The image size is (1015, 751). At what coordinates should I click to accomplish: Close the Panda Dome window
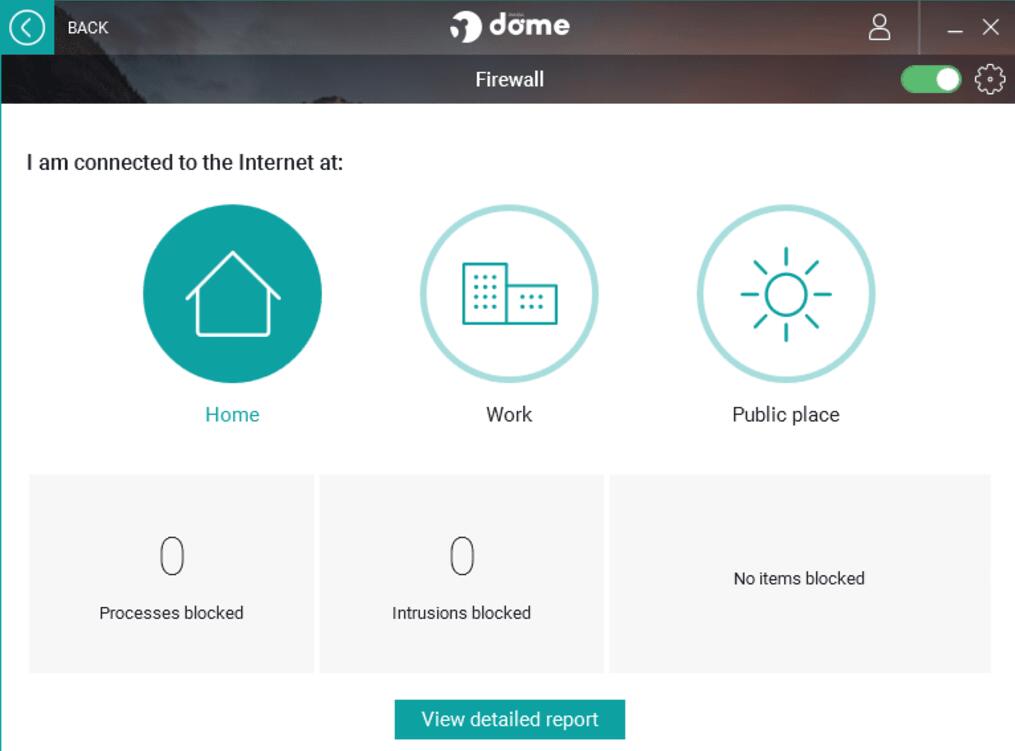(x=990, y=27)
